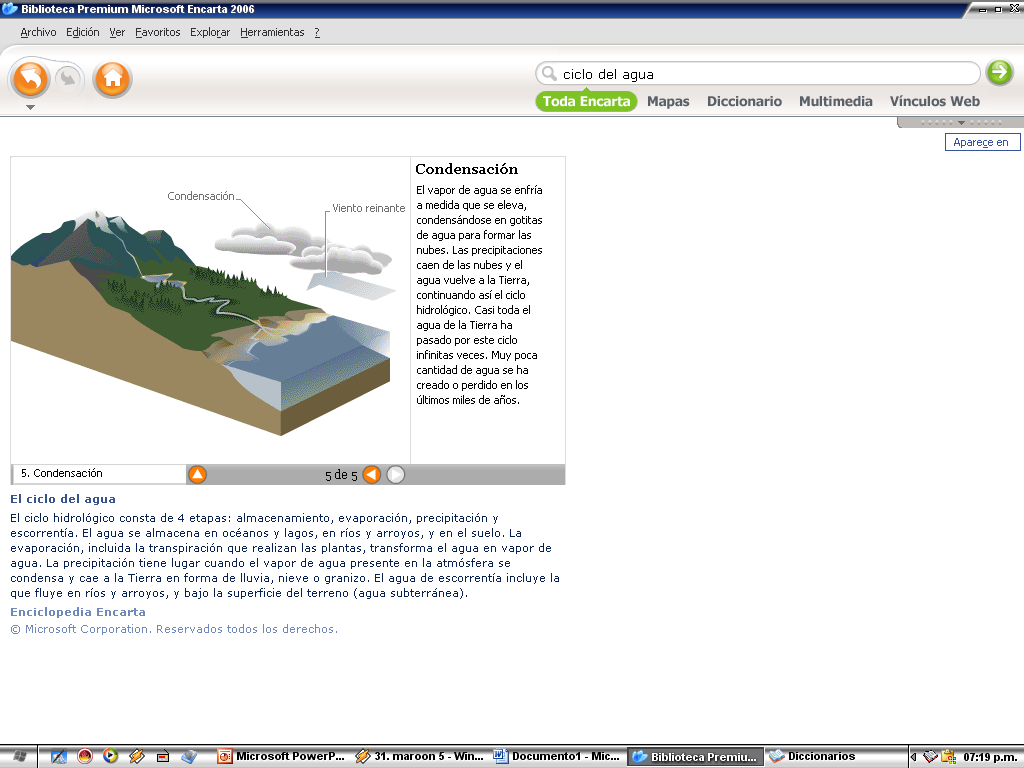
Task: Go to Encarta Home page
Action: tap(112, 78)
